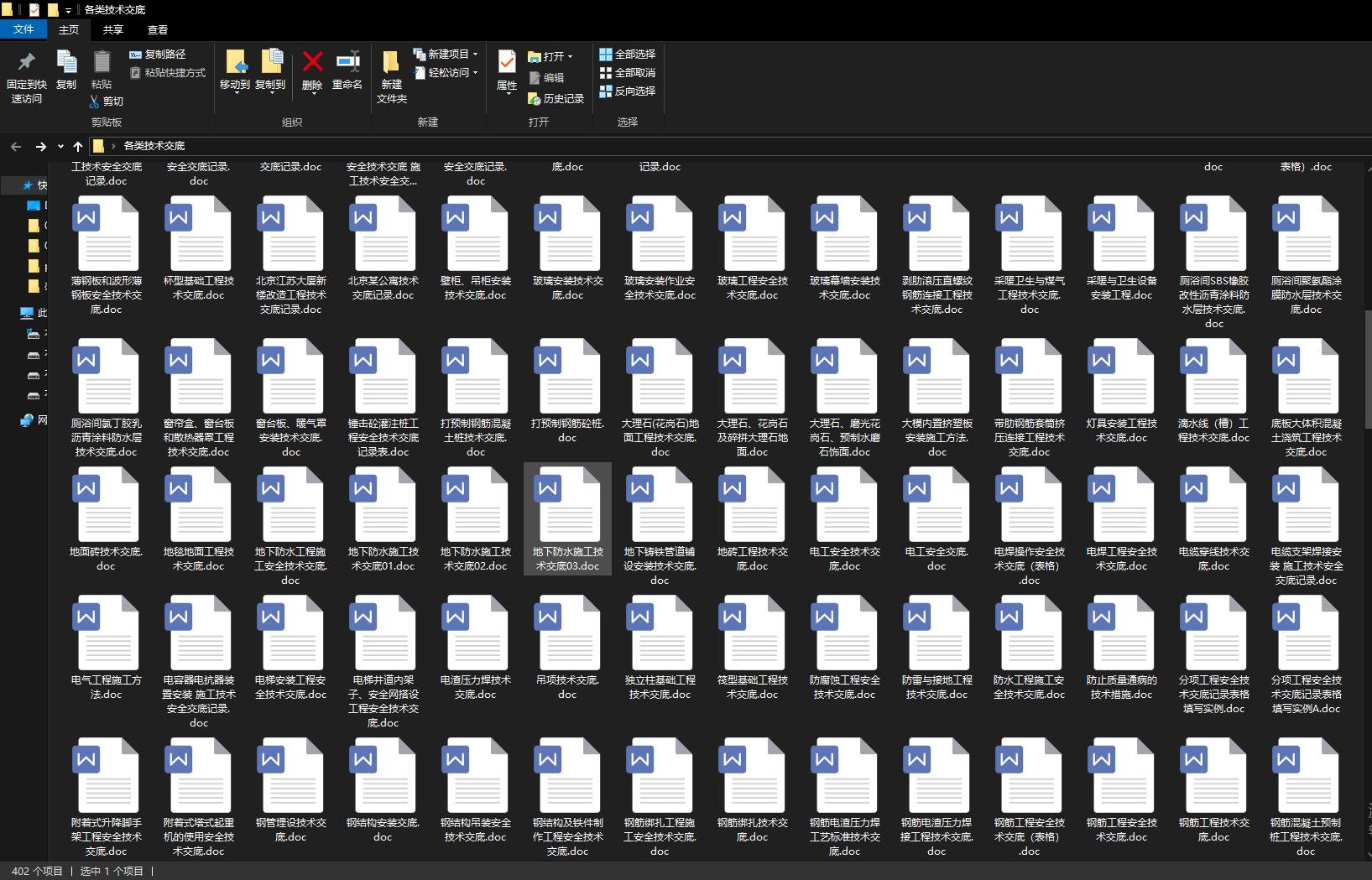This screenshot has width=1372, height=880.
Task: Select file 钢筋工程技术交底.doc
Action: (x=1214, y=792)
